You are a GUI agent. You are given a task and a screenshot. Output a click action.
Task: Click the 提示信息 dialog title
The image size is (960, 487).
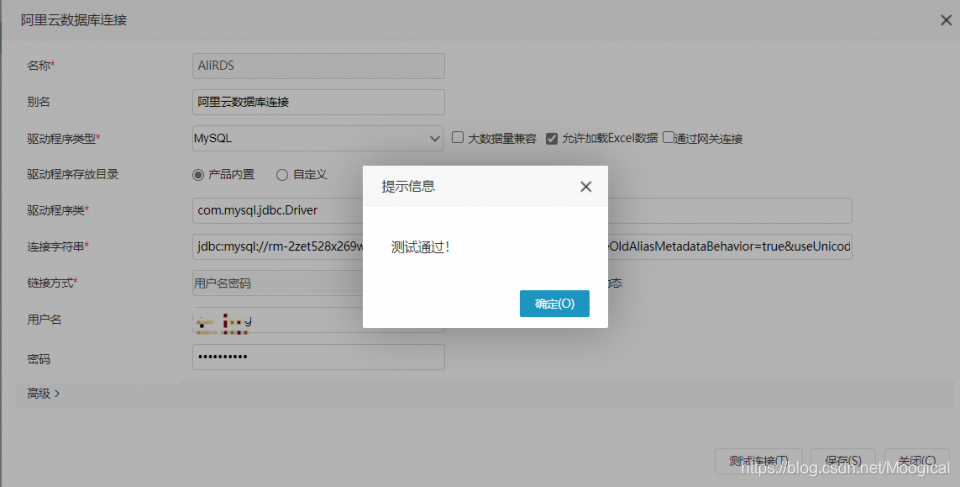click(x=408, y=187)
